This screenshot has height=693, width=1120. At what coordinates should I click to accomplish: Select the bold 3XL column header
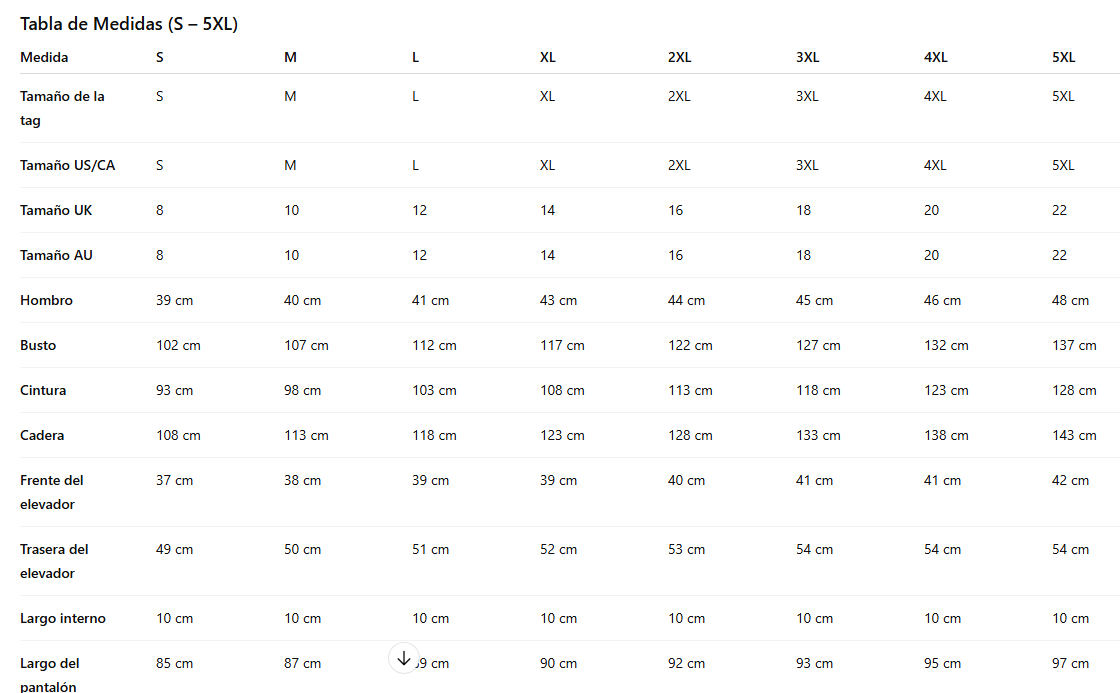click(807, 57)
